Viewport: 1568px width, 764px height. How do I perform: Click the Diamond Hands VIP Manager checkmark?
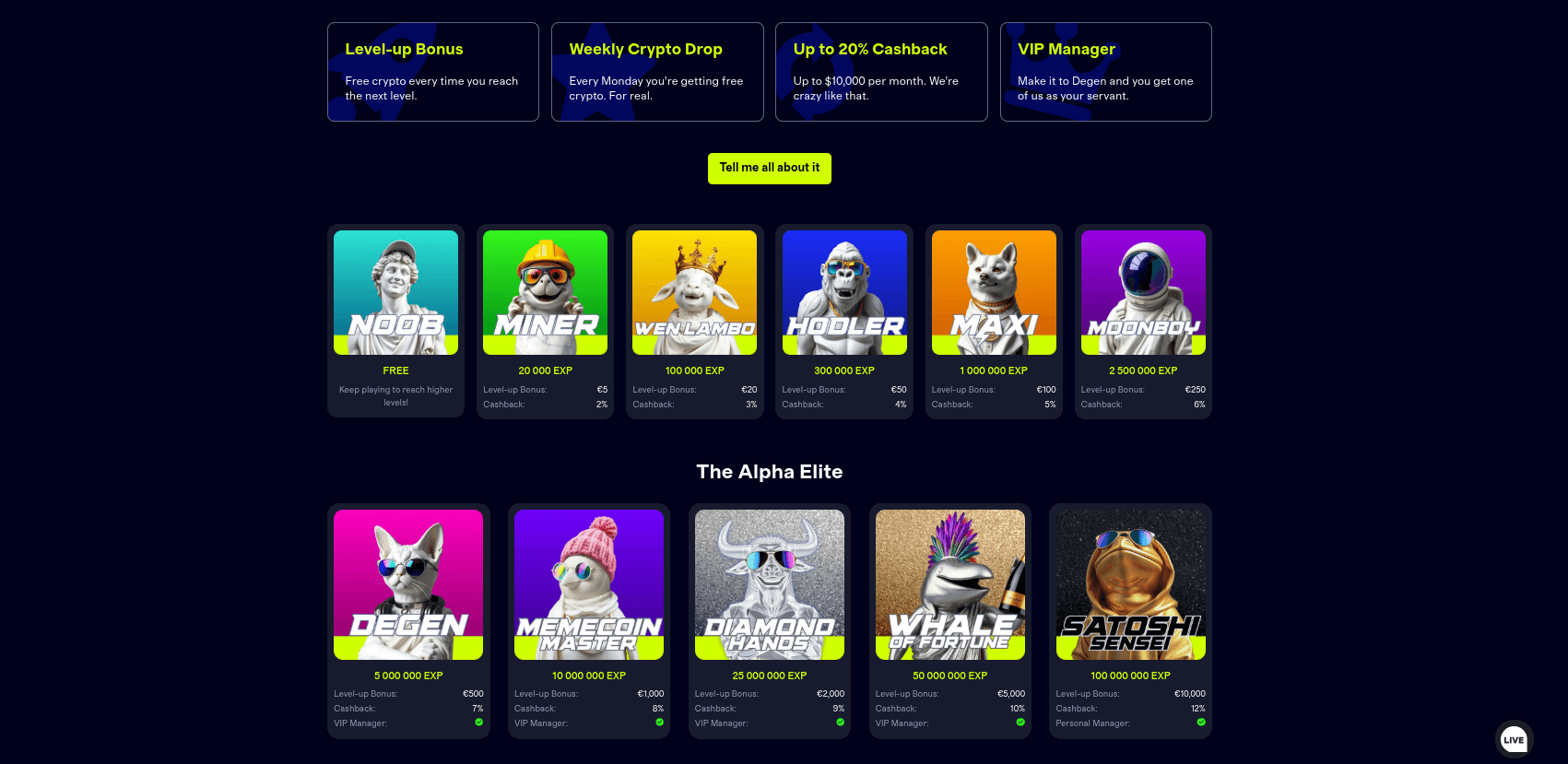(840, 723)
